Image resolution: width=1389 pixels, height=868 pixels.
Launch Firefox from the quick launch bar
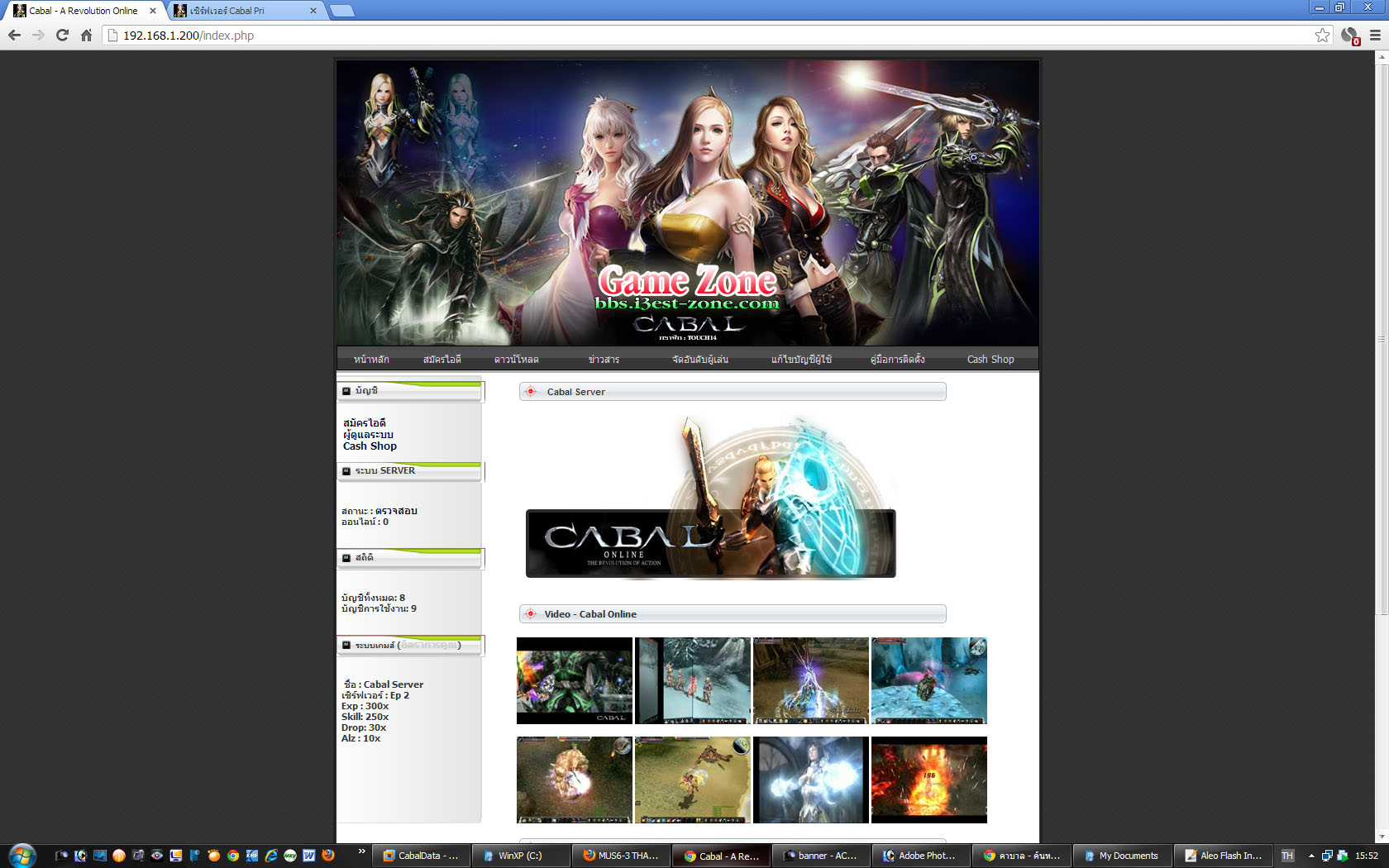tap(328, 856)
